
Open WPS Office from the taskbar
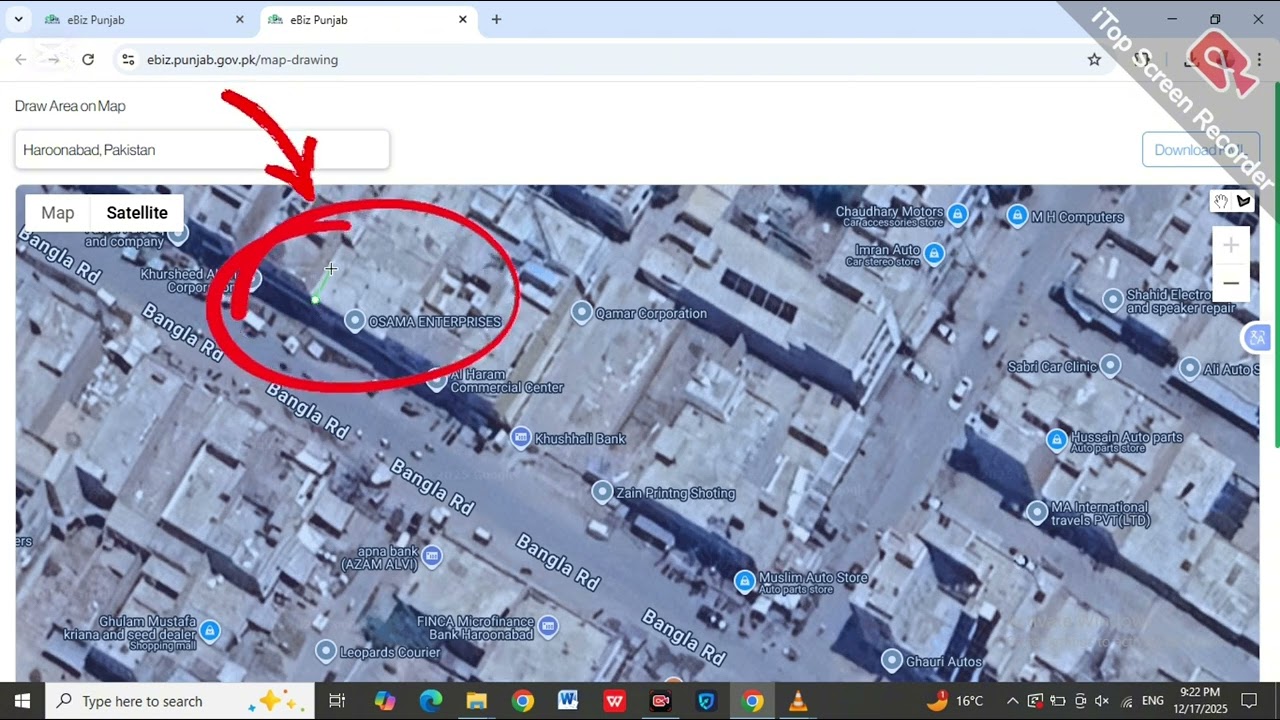(x=615, y=701)
